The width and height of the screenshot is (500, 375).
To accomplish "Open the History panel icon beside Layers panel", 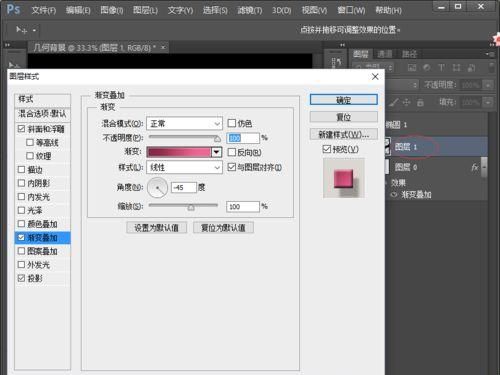I will [336, 62].
